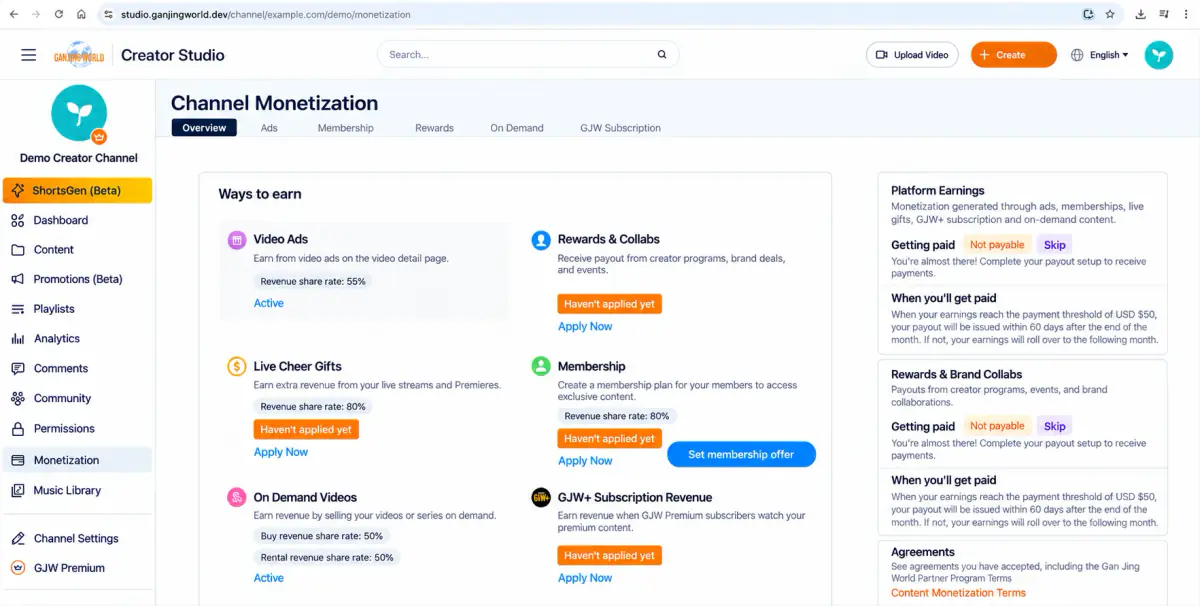This screenshot has height=606, width=1200.
Task: Click the Video Ads icon
Action: click(237, 240)
